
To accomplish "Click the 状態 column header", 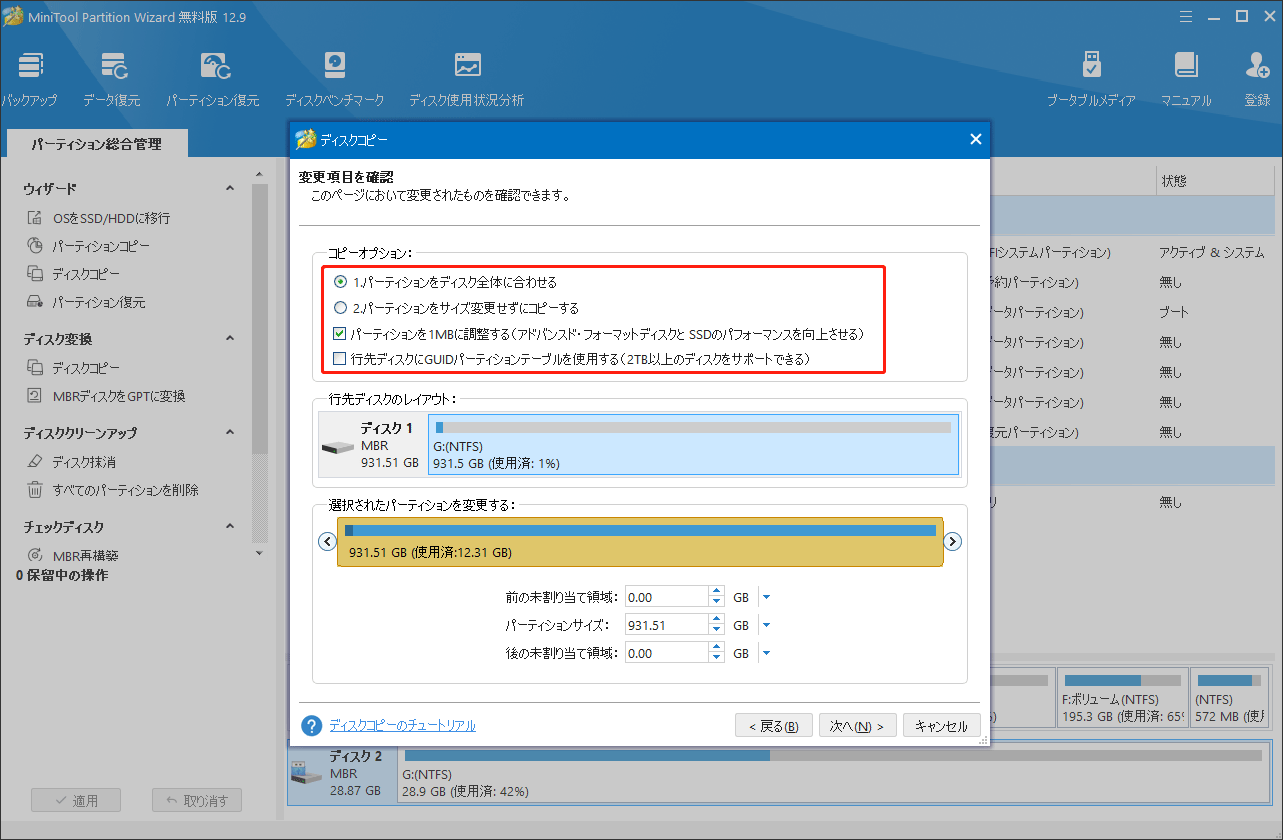I will point(1175,182).
